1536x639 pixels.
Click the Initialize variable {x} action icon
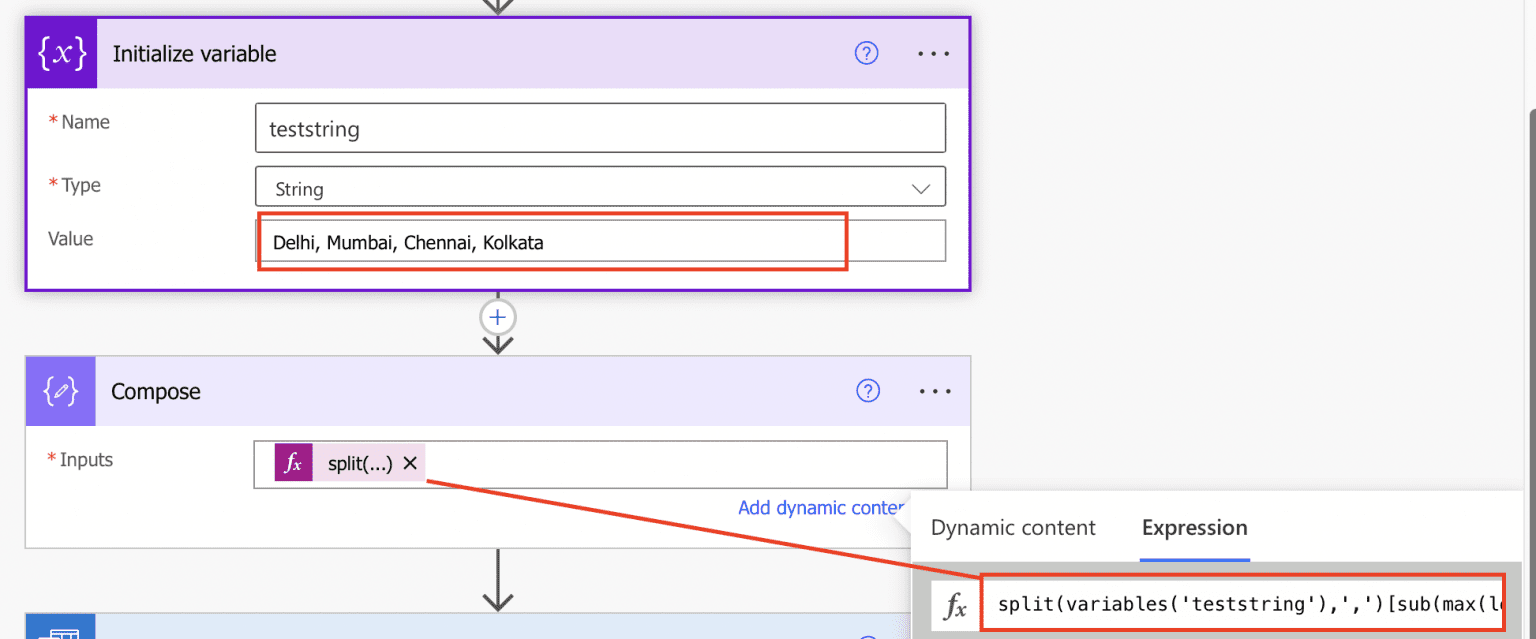coord(60,52)
